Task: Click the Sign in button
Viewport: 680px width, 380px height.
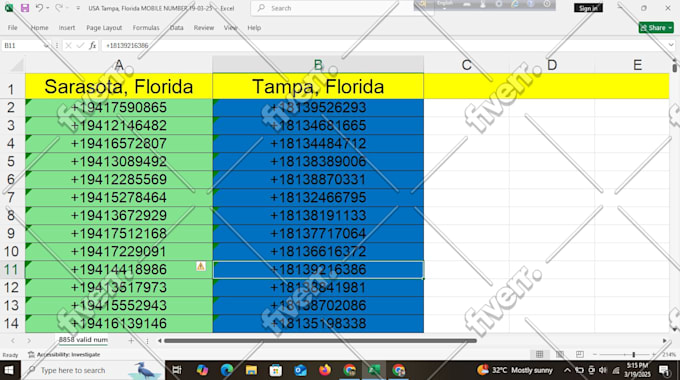Action: point(588,8)
